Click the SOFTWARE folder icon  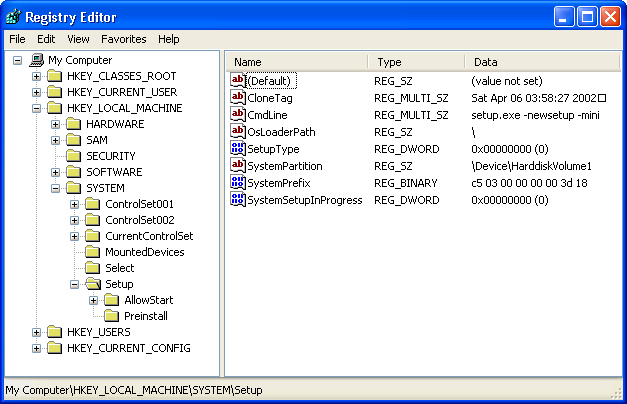(x=74, y=172)
